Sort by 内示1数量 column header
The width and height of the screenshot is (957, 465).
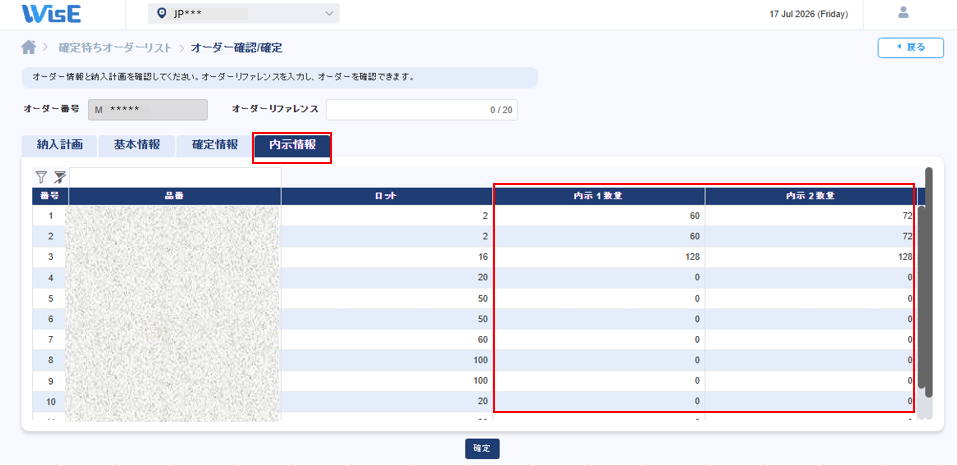(599, 196)
